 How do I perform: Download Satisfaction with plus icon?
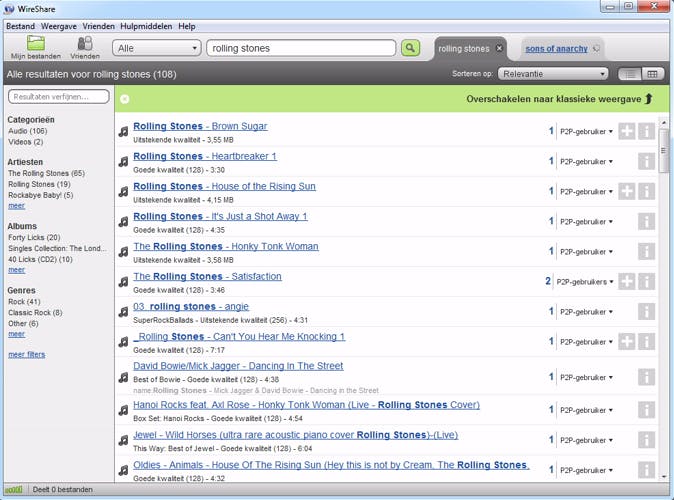[x=627, y=282]
